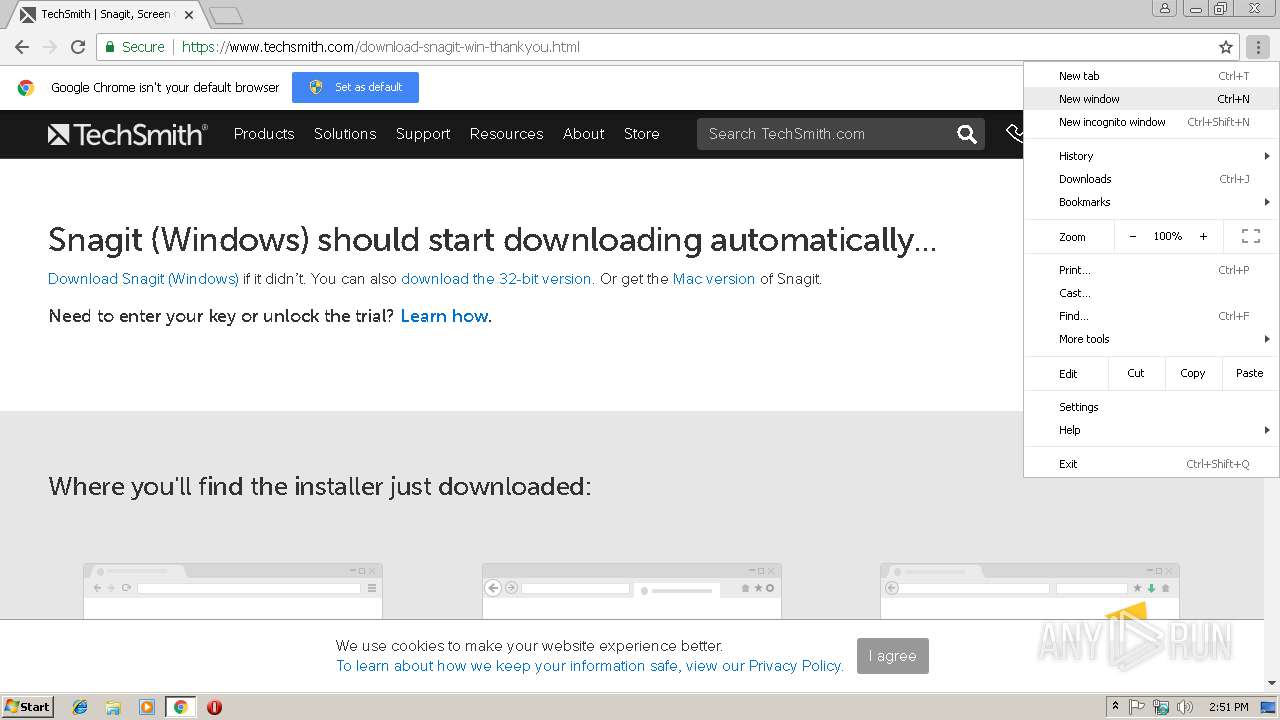Choose Cast from the menu
This screenshot has height=720, width=1280.
(1151, 293)
